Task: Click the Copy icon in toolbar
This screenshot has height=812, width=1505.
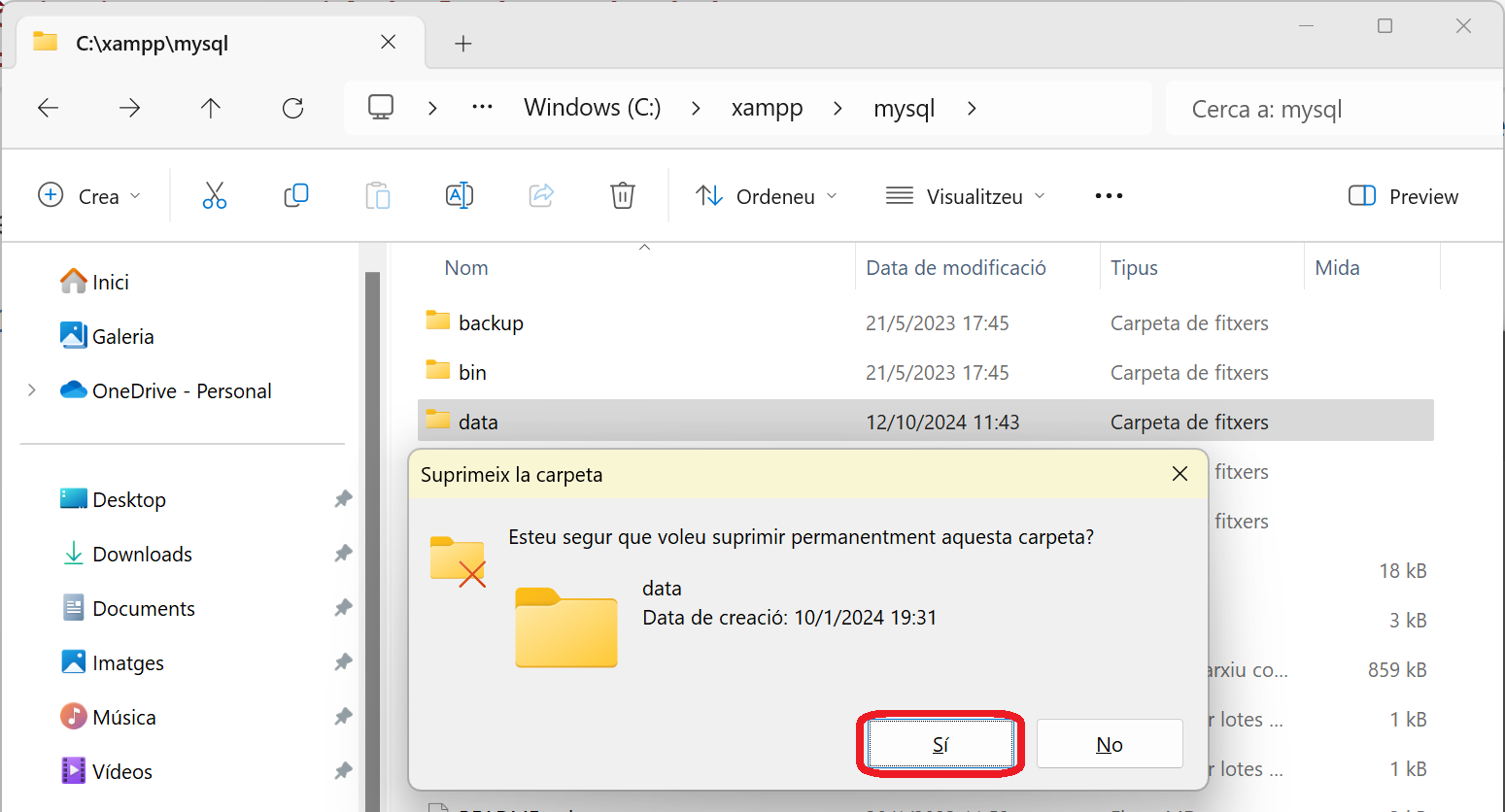Action: point(296,196)
